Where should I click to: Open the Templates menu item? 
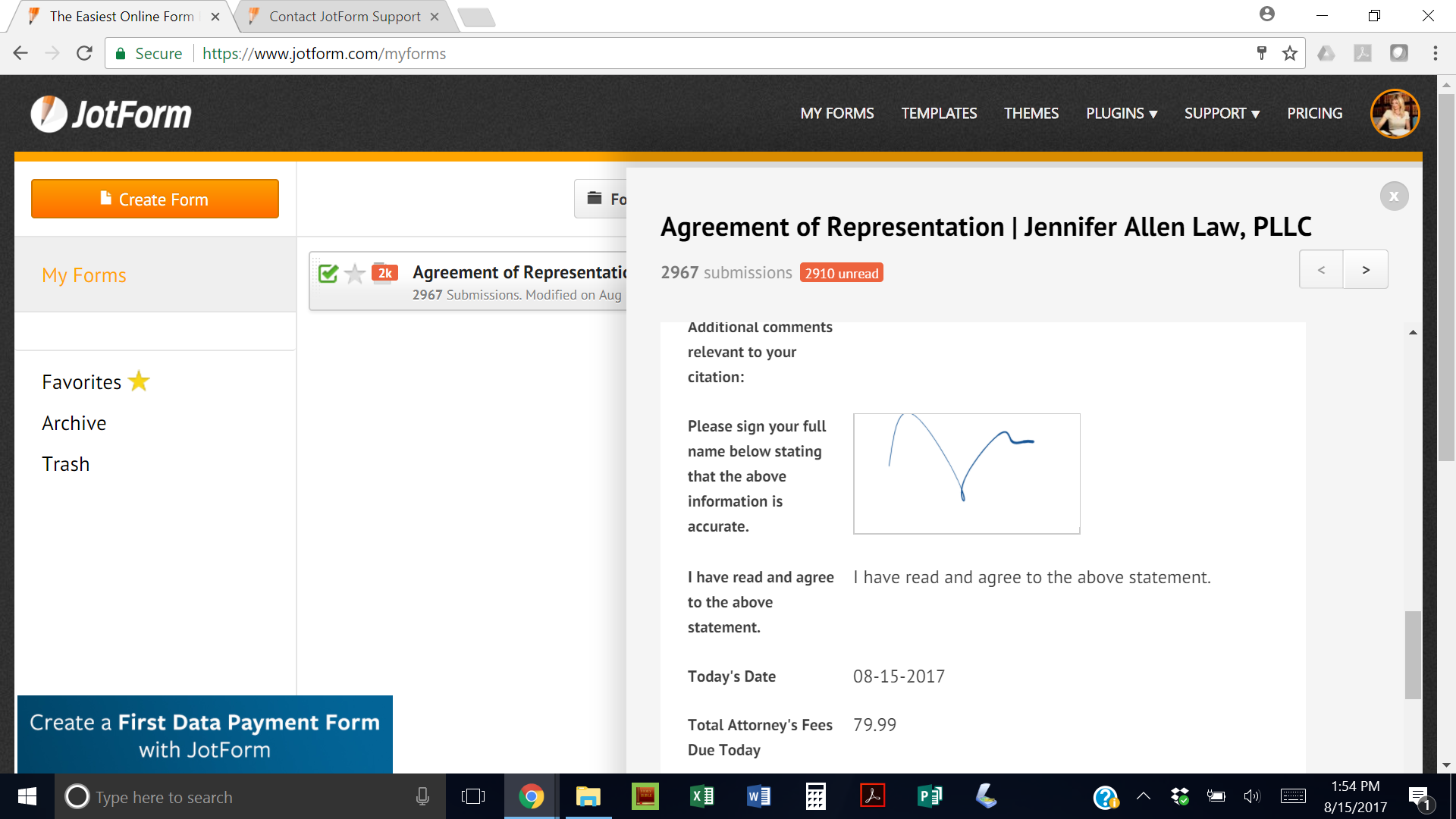click(x=939, y=114)
